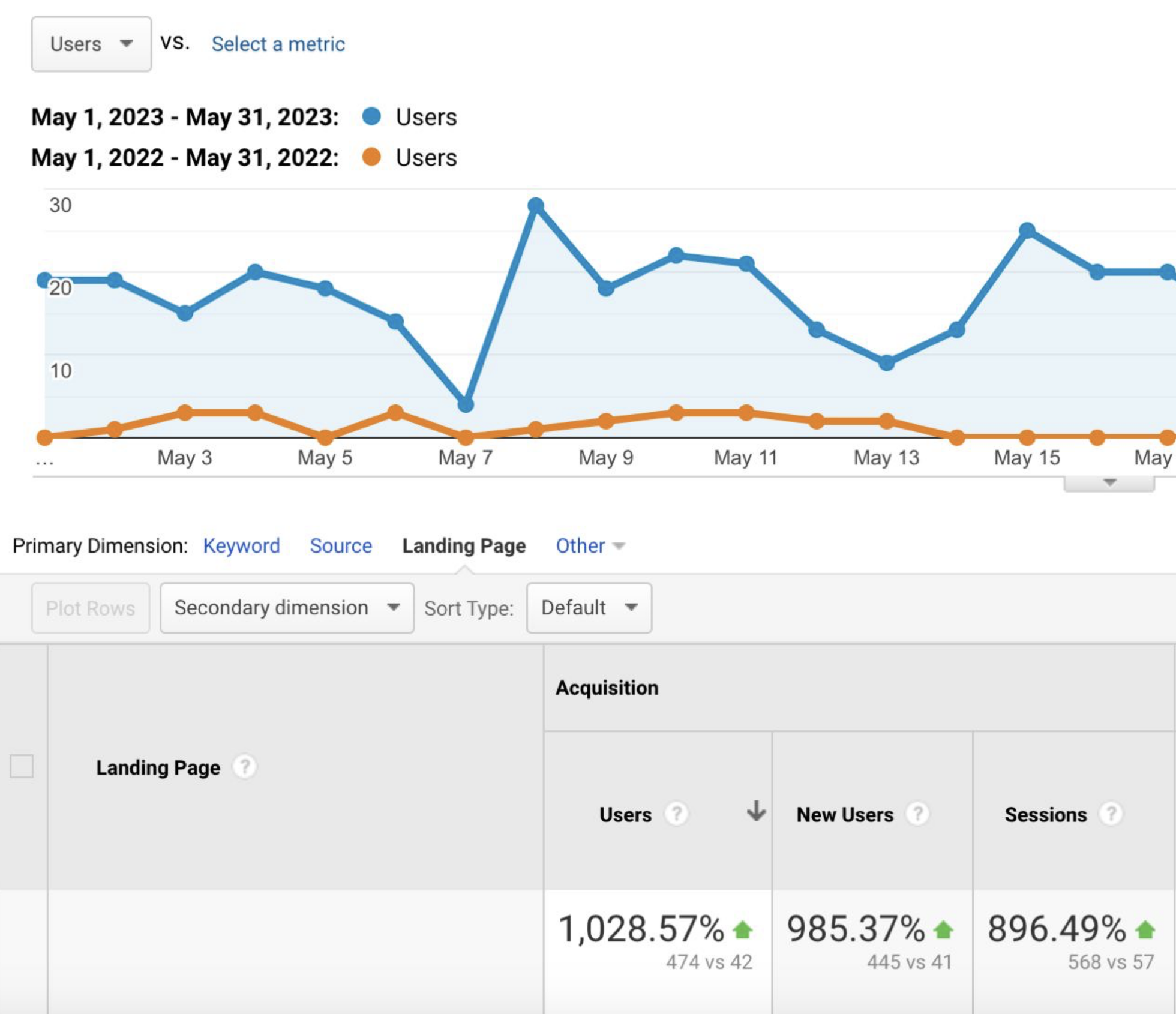Image resolution: width=1176 pixels, height=1014 pixels.
Task: Click the Landing Page column header
Action: [158, 767]
